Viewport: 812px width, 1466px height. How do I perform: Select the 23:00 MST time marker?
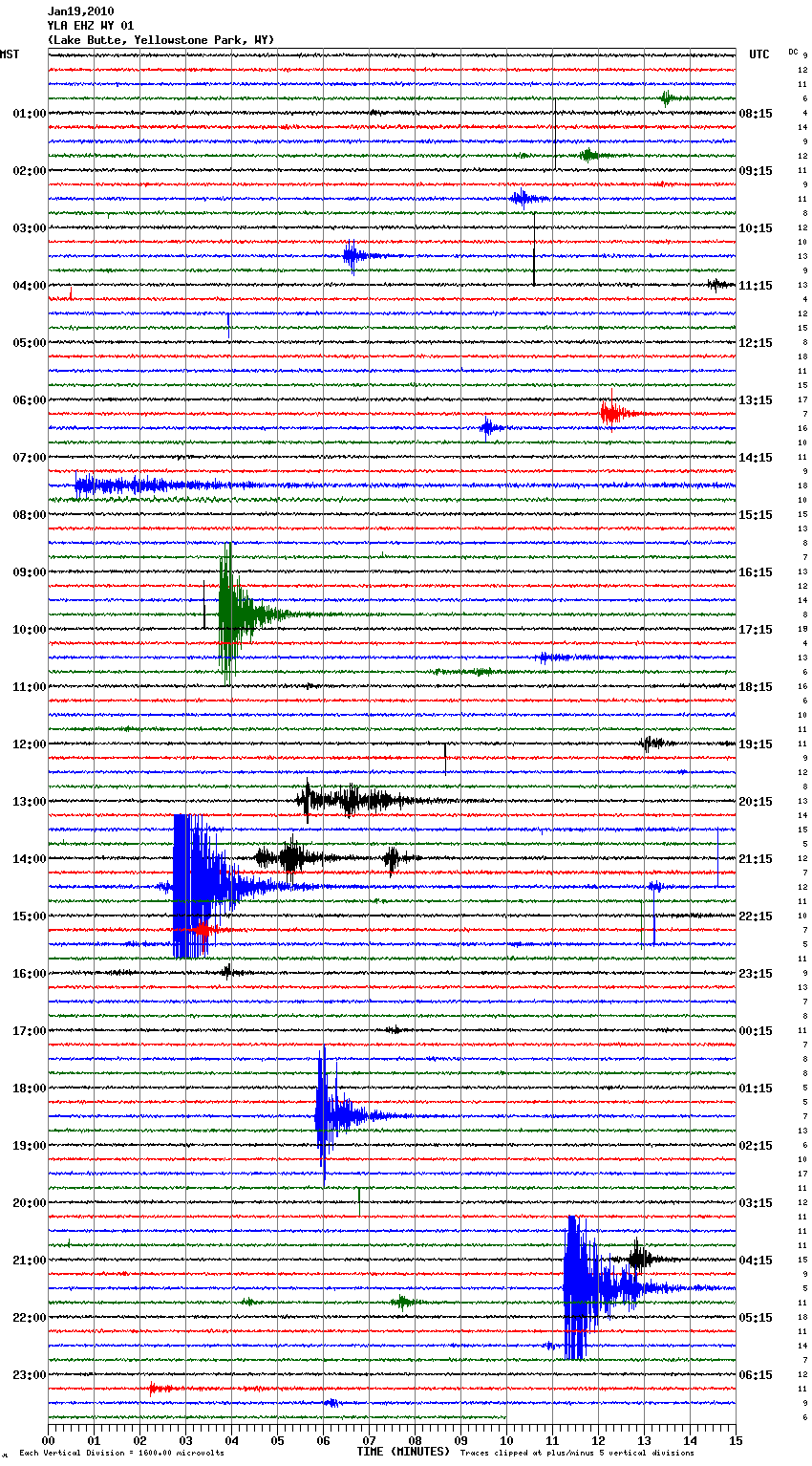pos(29,1375)
